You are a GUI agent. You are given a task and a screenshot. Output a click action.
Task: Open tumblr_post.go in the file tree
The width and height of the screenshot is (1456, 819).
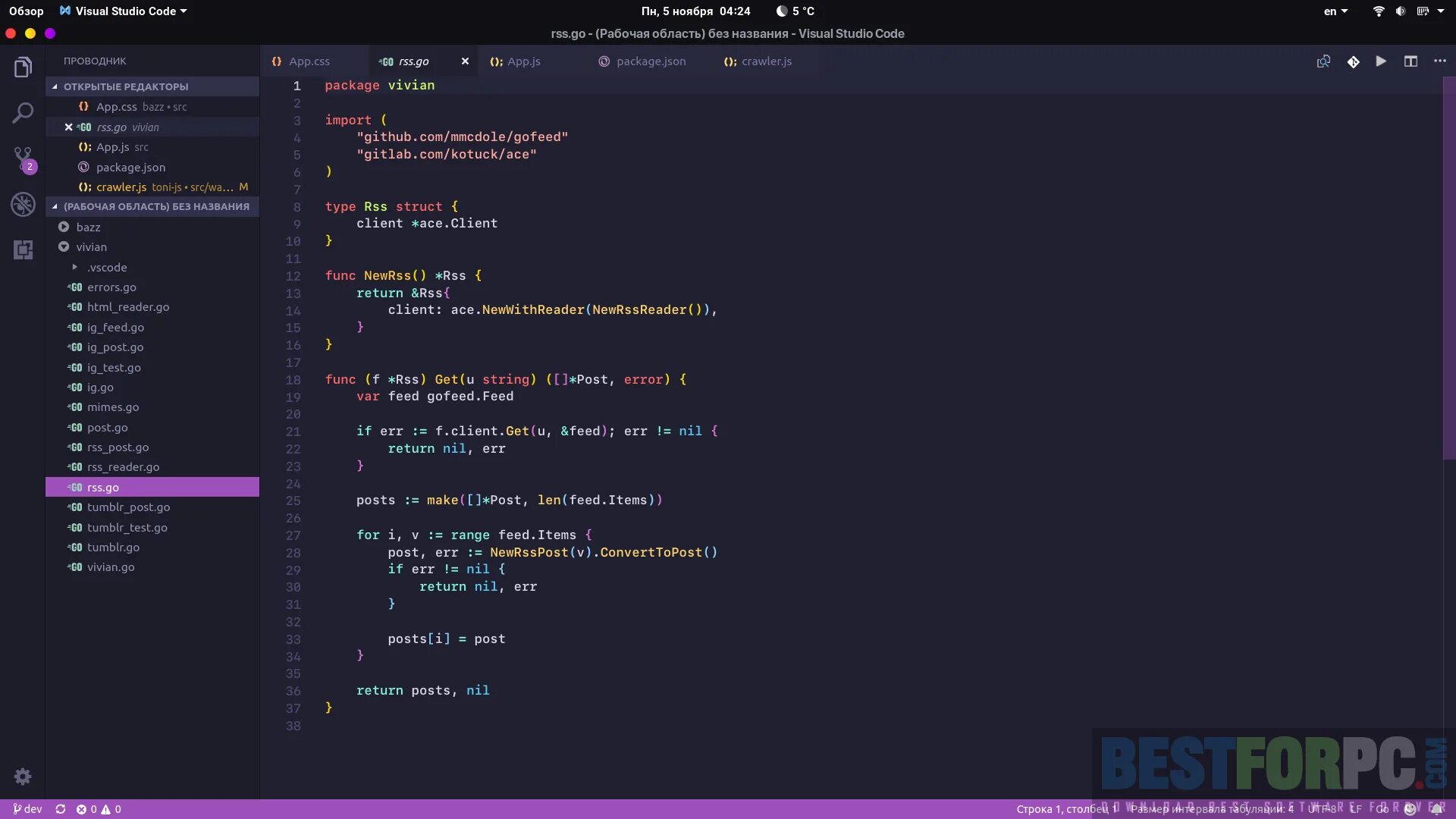pyautogui.click(x=128, y=507)
